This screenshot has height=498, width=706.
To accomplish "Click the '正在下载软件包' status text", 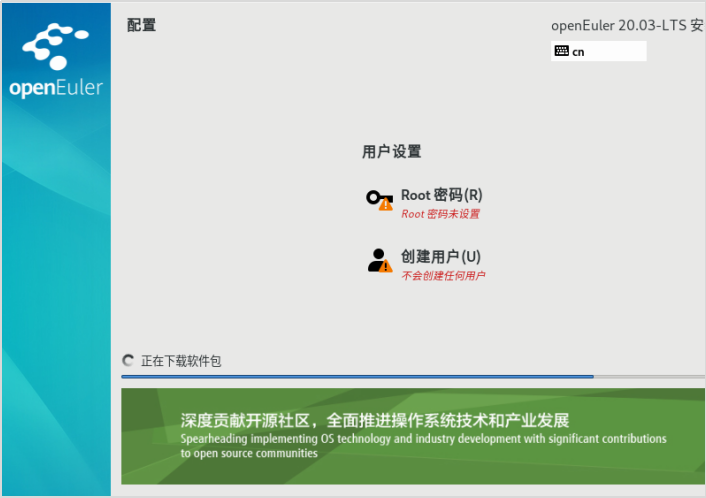I will (x=181, y=361).
